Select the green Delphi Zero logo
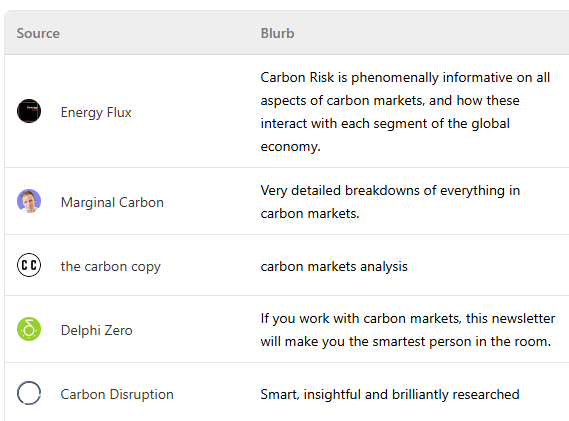 click(29, 329)
